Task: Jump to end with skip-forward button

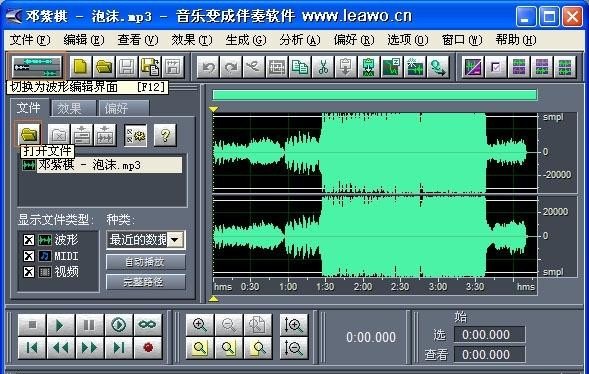Action: pyautogui.click(x=119, y=348)
